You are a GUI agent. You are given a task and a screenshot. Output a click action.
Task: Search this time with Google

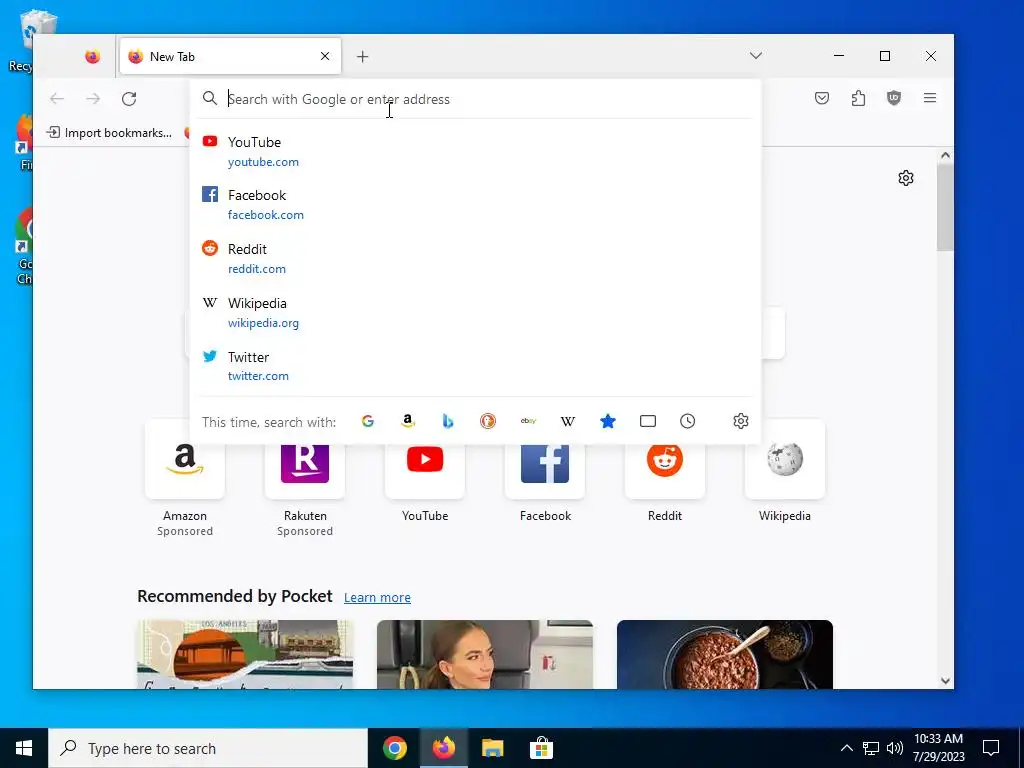pos(368,421)
